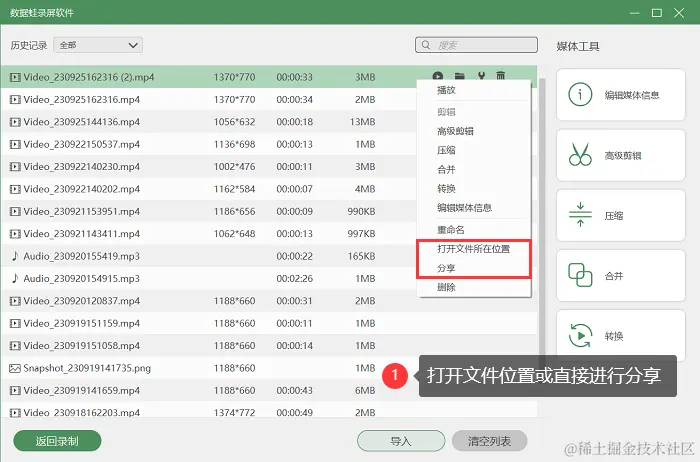
Task: Open the 转换 convert tool card
Action: (x=621, y=336)
